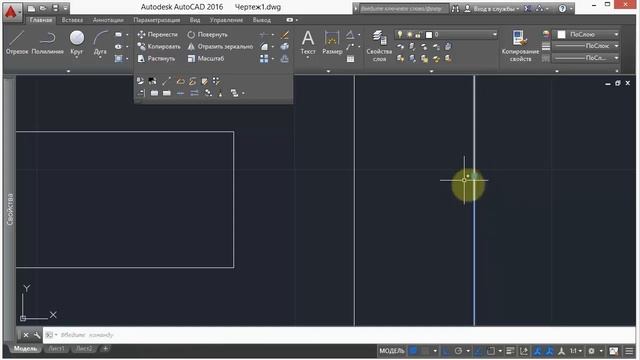Image resolution: width=640 pixels, height=360 pixels.
Task: Open the Вход в службы sign-in menu
Action: [x=492, y=8]
